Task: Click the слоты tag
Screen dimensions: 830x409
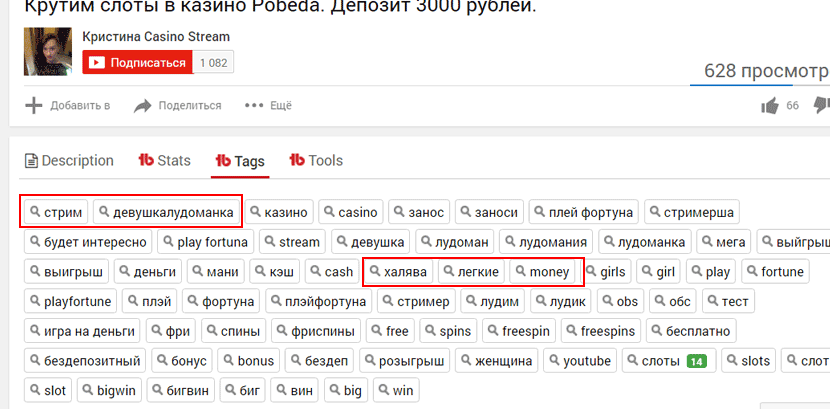Action: (669, 360)
